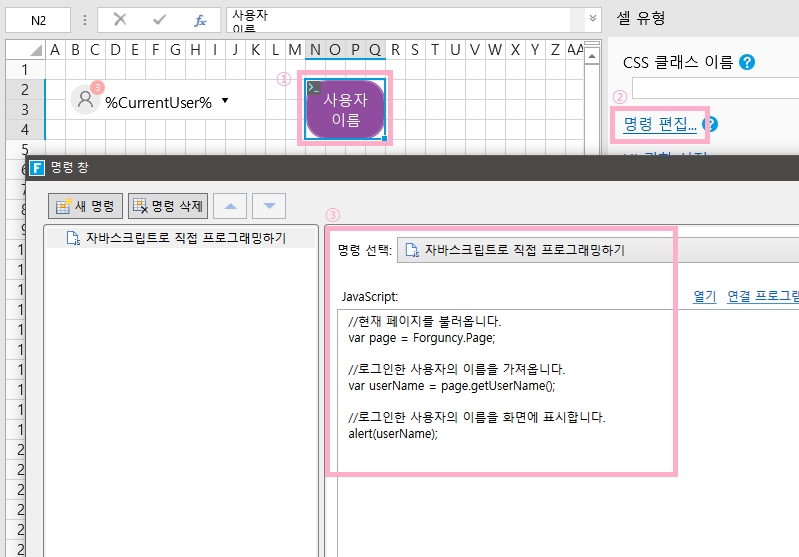Move command up with the up arrow
799x557 pixels.
tap(230, 207)
